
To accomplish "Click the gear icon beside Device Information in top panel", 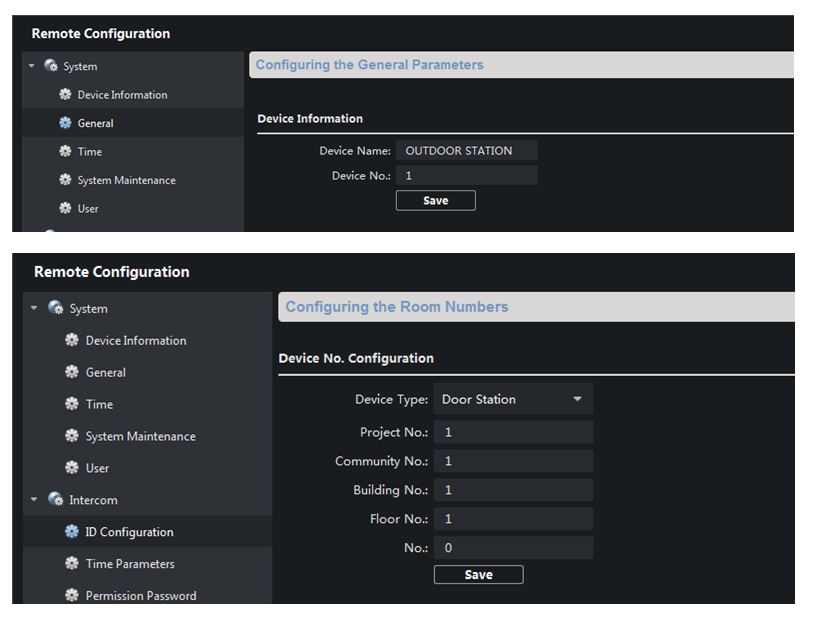I will click(66, 95).
